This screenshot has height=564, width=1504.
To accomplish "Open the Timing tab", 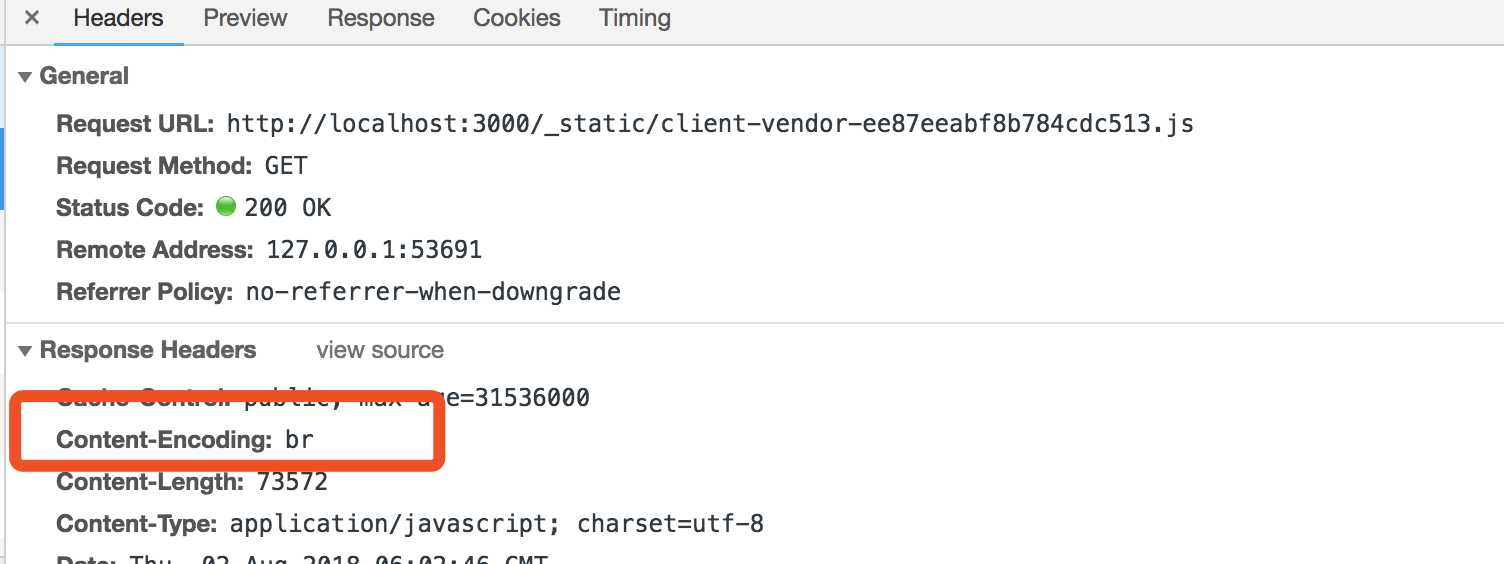I will coord(635,18).
